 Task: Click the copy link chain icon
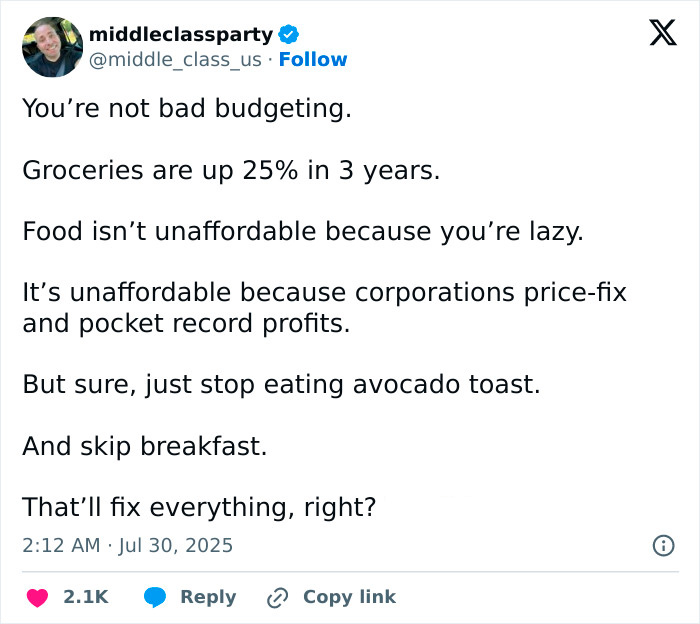point(277,597)
